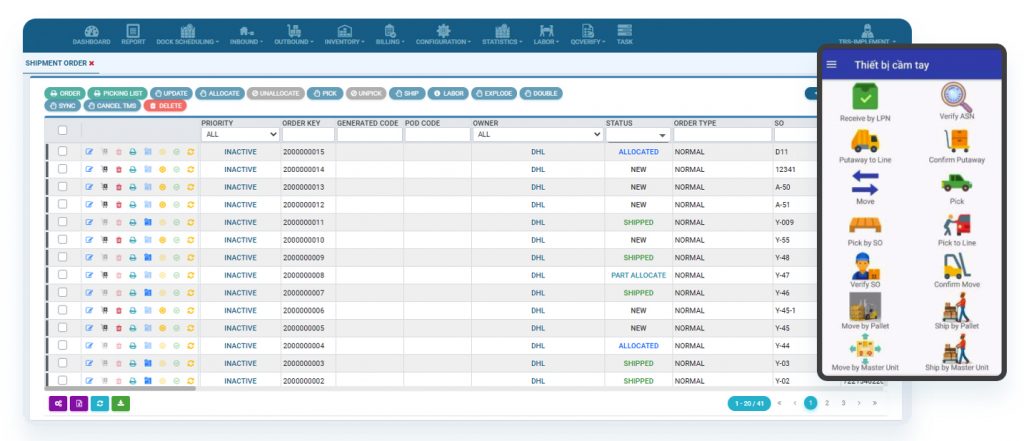Tap the Pick by SO pallet icon

click(864, 225)
